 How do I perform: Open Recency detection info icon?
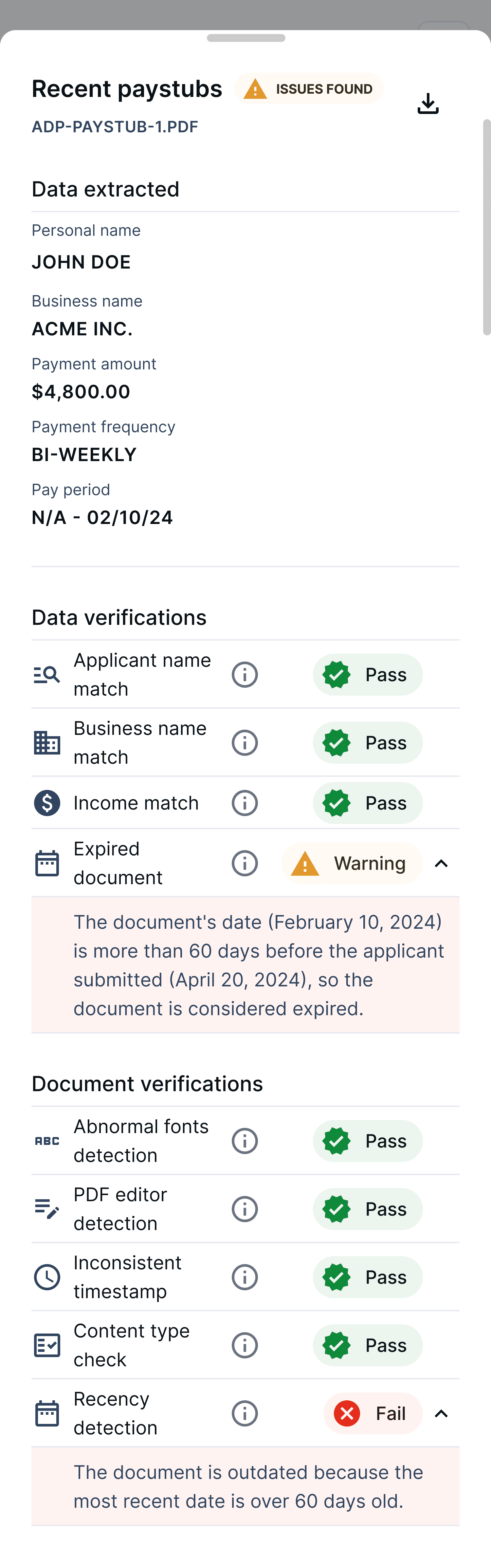245,1413
